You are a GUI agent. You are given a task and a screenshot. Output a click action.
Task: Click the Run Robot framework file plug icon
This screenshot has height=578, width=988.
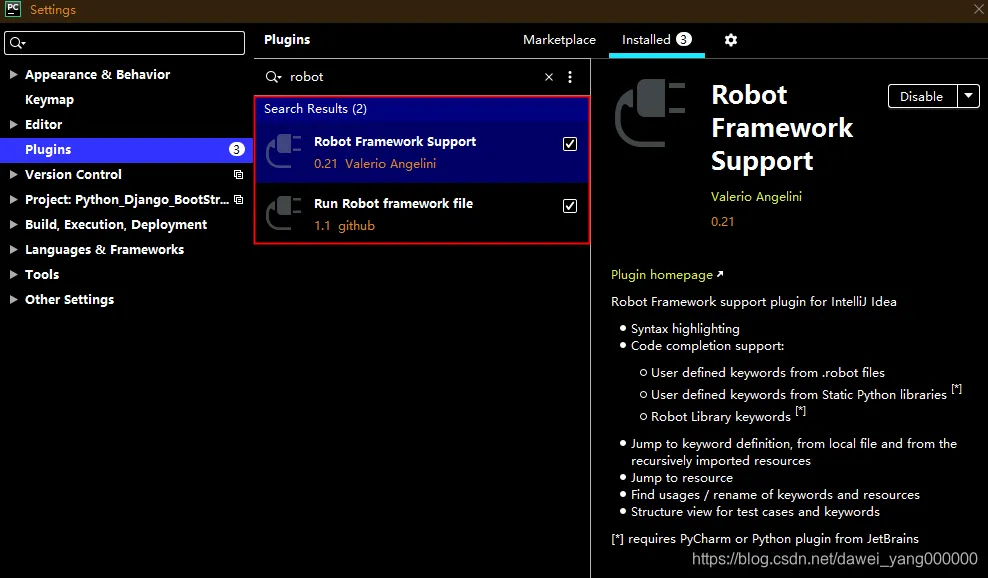pyautogui.click(x=284, y=213)
